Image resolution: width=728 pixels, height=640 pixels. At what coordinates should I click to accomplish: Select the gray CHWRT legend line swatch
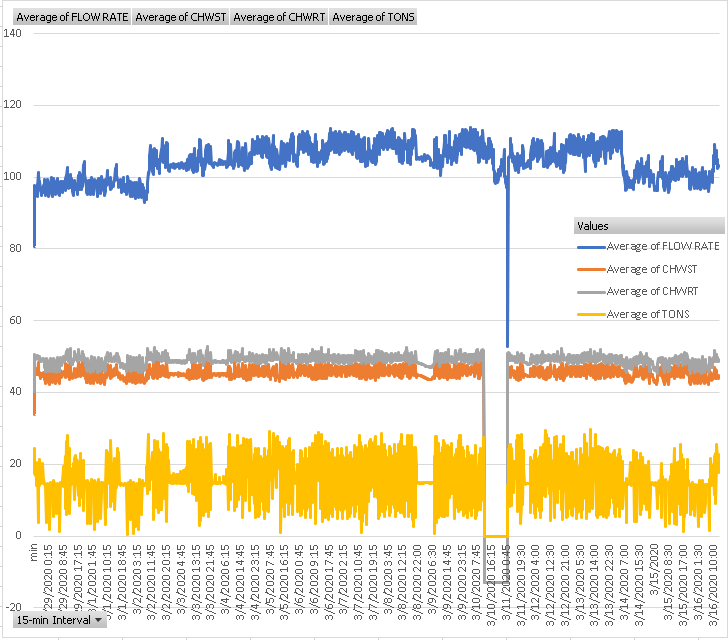[592, 292]
